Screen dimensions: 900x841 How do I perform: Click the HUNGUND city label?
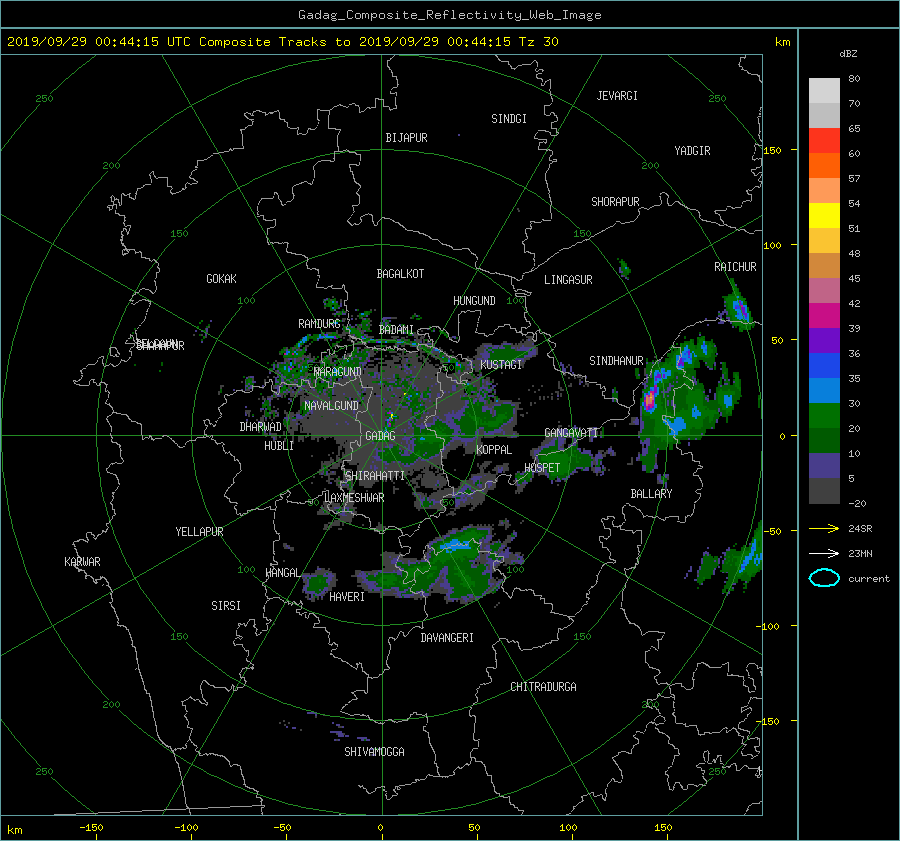pos(474,301)
